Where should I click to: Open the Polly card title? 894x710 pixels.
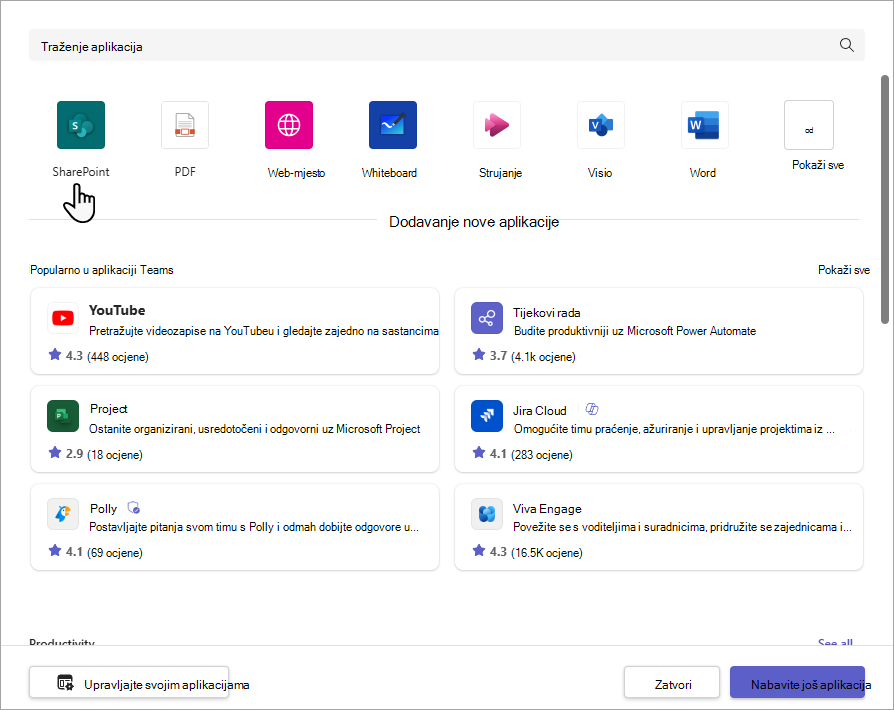point(103,508)
